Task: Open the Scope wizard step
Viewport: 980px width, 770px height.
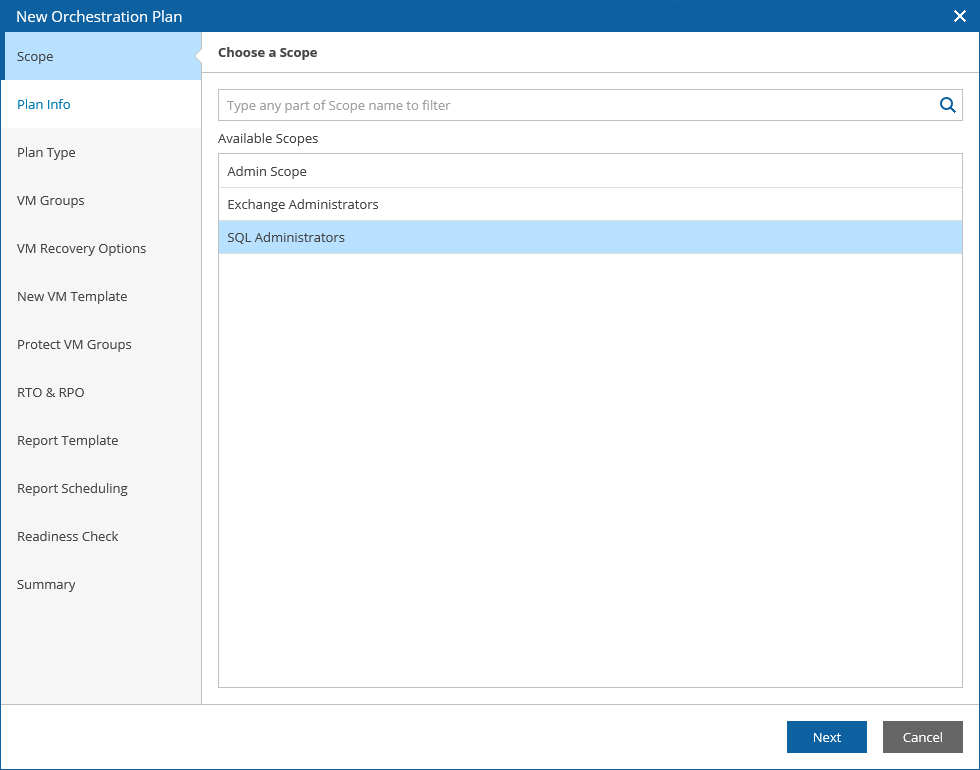Action: (x=36, y=56)
